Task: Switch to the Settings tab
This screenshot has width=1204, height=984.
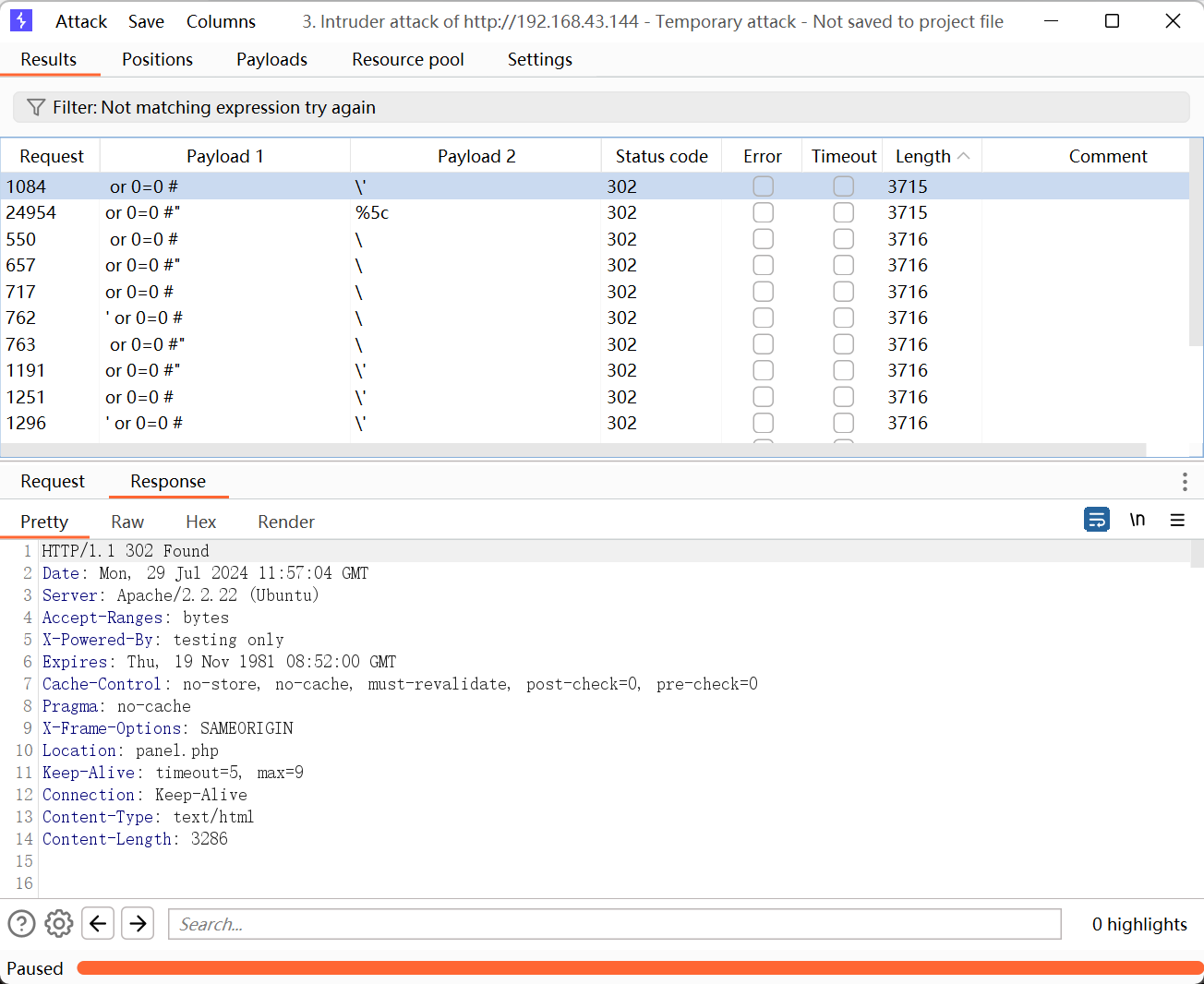Action: pos(540,59)
